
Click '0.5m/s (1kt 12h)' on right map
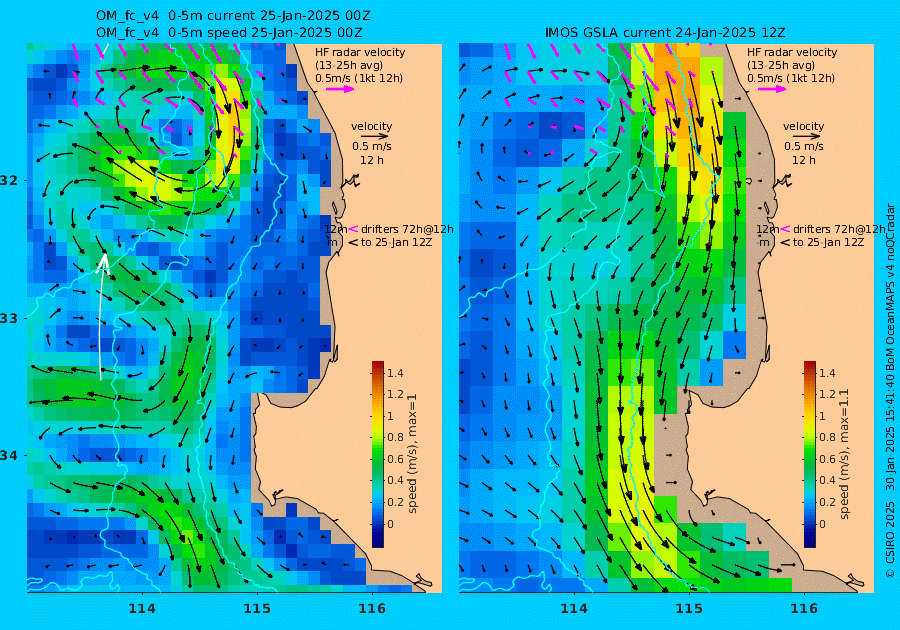pos(790,78)
